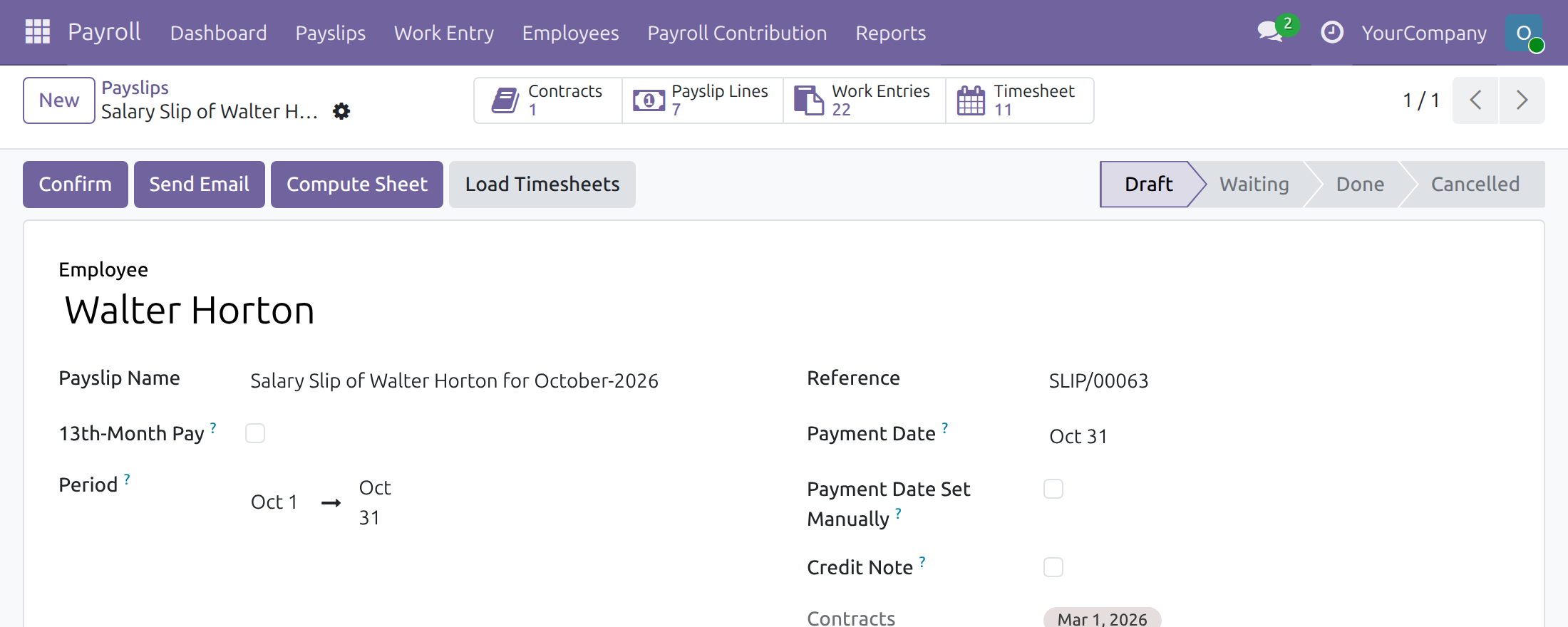Show help tooltip for 13th-Month Pay

pyautogui.click(x=213, y=428)
